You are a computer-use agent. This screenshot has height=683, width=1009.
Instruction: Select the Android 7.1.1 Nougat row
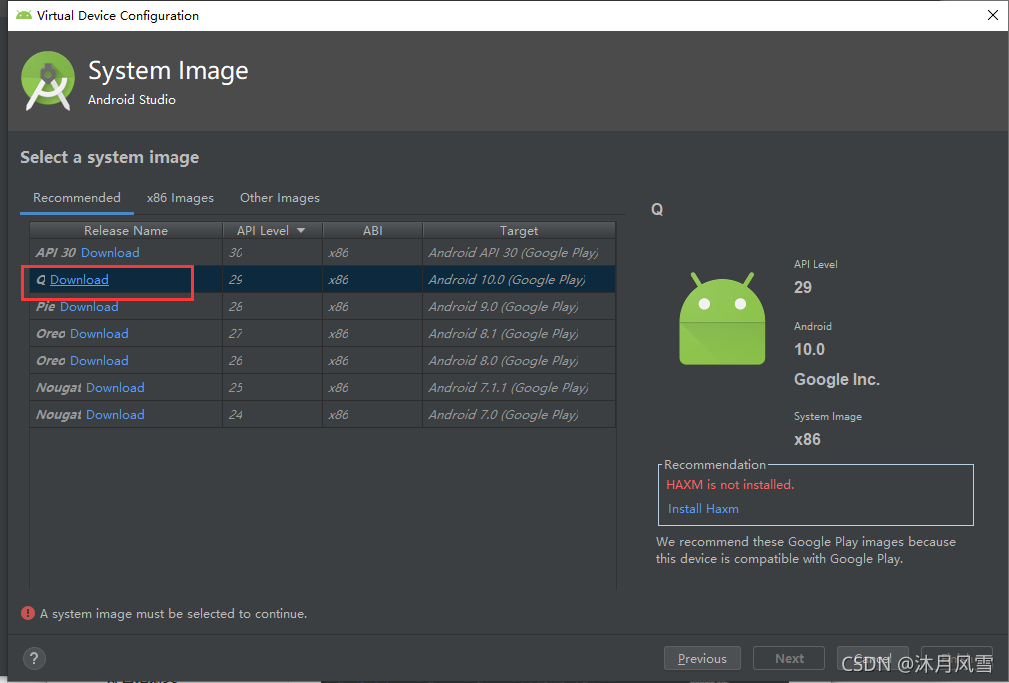(322, 388)
